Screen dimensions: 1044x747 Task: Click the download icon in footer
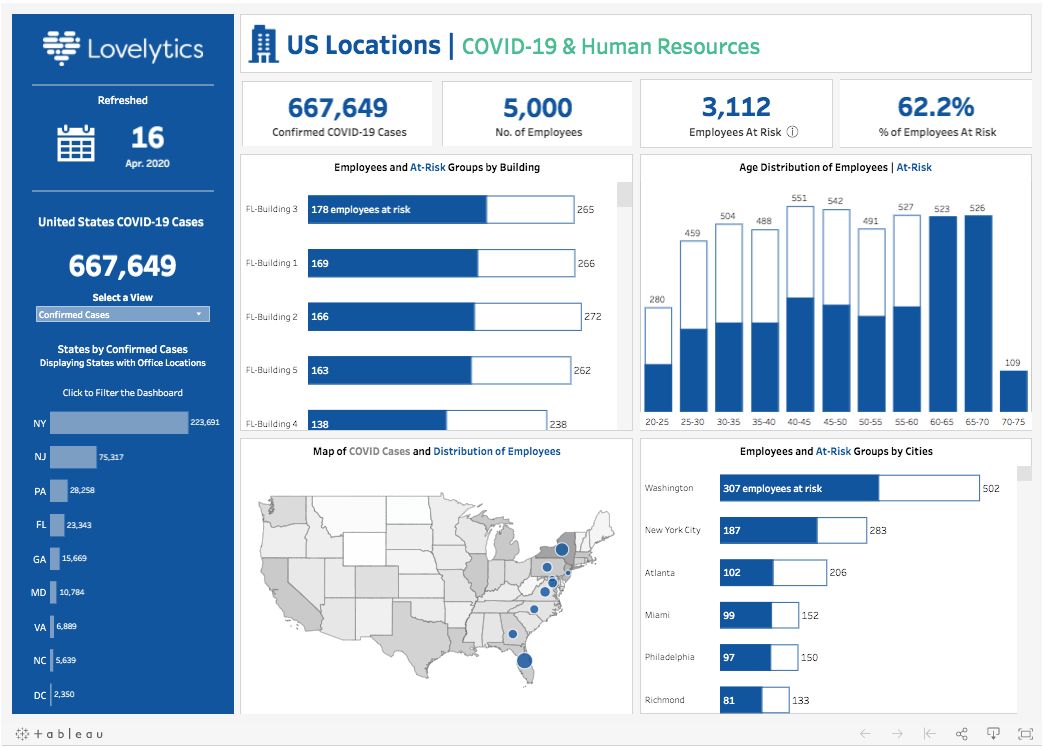(x=993, y=734)
